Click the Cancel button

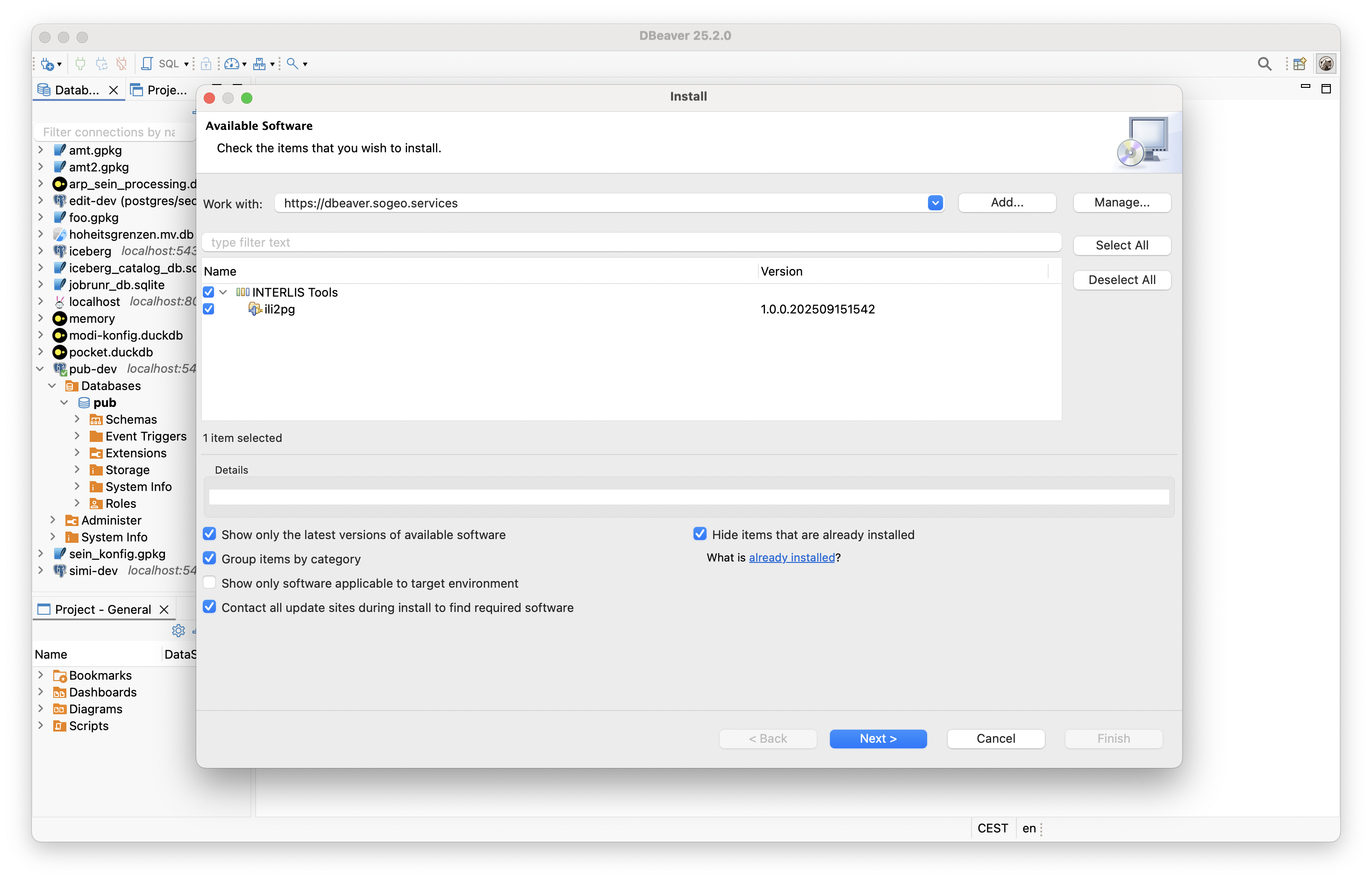(995, 739)
